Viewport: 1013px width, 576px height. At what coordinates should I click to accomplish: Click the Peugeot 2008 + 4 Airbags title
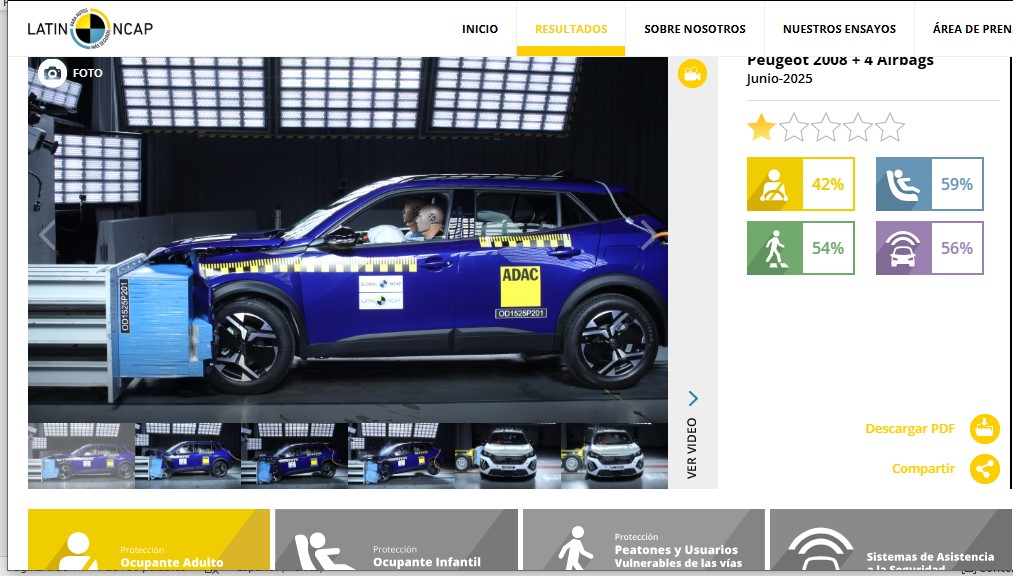[x=840, y=61]
